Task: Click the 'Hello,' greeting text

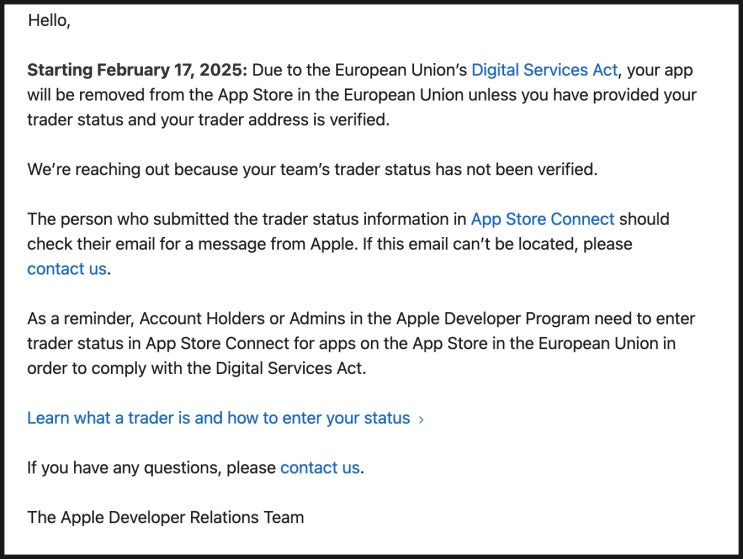Action: click(x=49, y=20)
